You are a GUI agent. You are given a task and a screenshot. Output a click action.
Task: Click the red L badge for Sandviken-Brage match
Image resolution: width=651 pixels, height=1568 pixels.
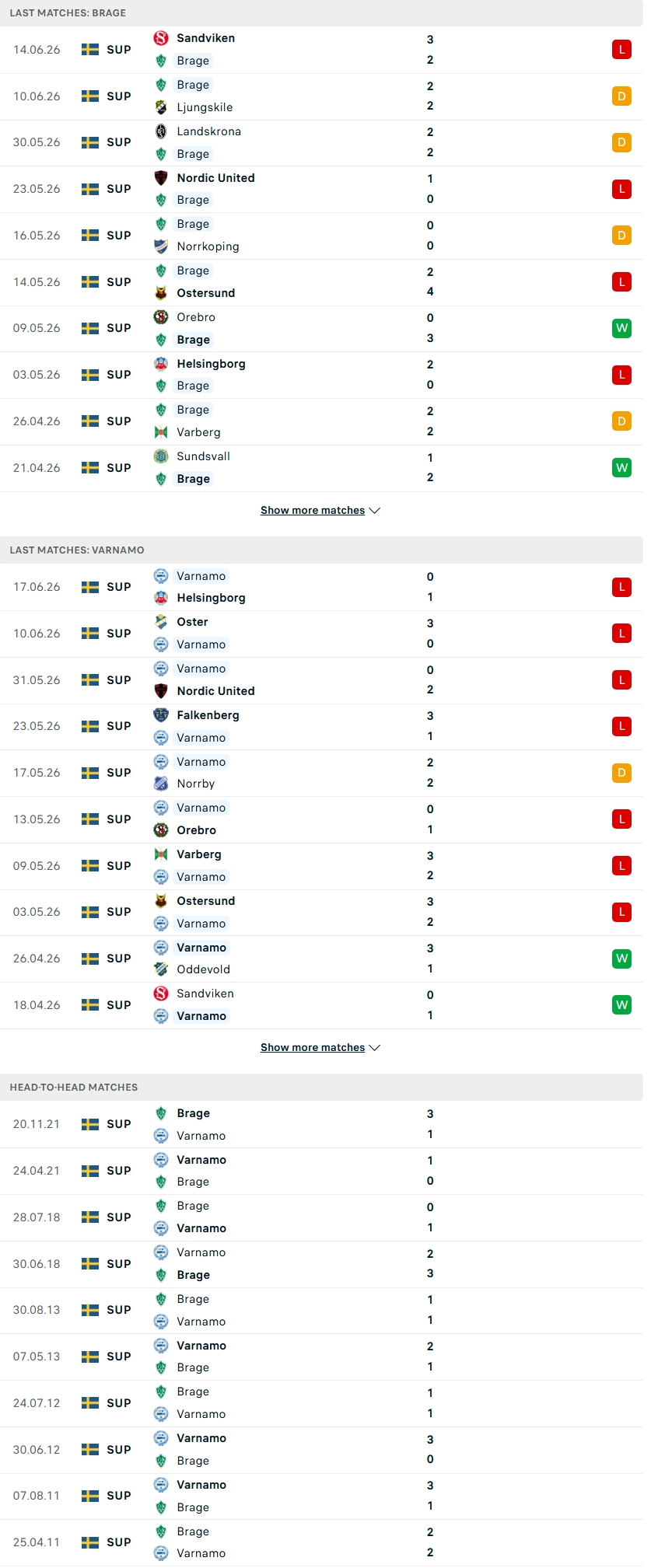pyautogui.click(x=621, y=50)
